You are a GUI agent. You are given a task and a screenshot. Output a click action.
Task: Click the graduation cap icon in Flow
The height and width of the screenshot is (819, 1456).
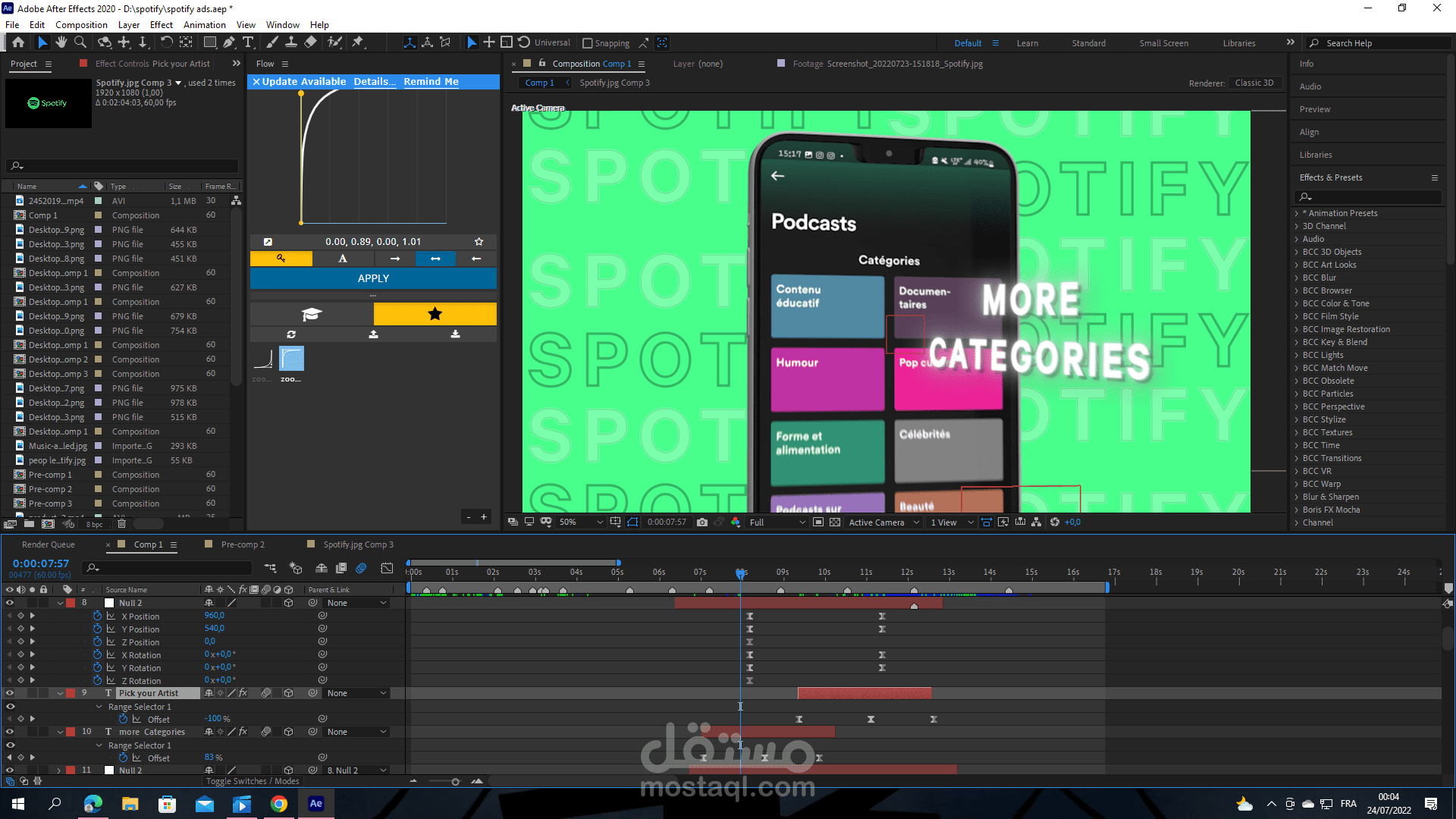point(311,314)
